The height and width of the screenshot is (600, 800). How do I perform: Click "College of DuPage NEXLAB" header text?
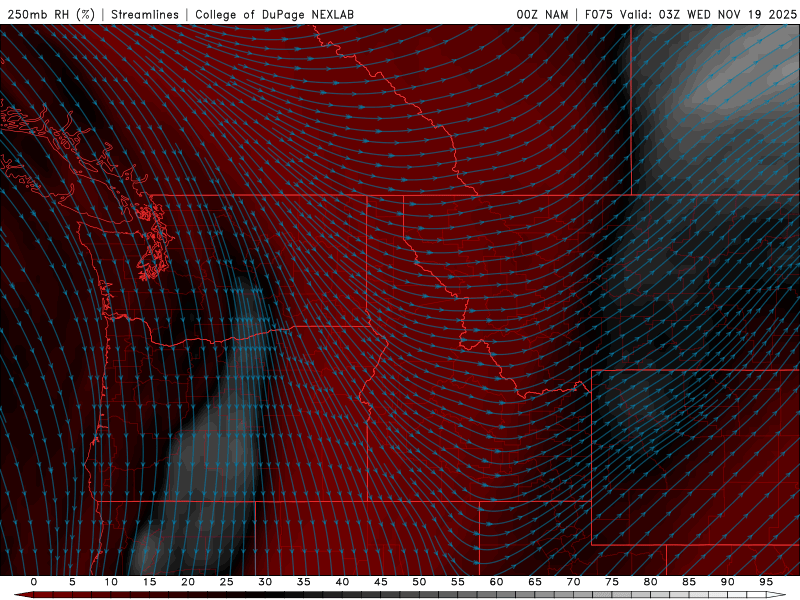[274, 14]
